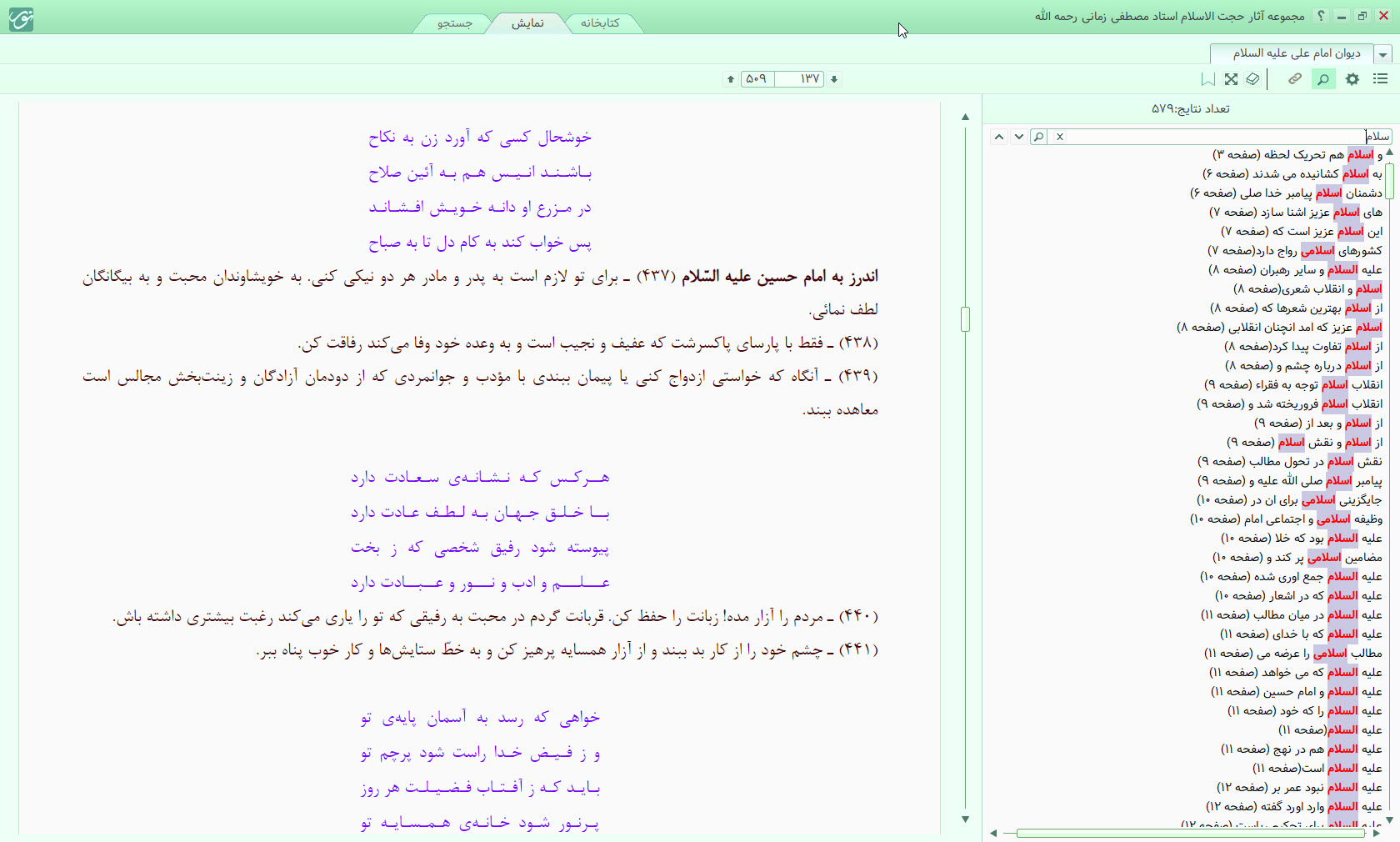Click the page number field showing ۱۳۷
This screenshot has width=1400, height=842.
(800, 79)
